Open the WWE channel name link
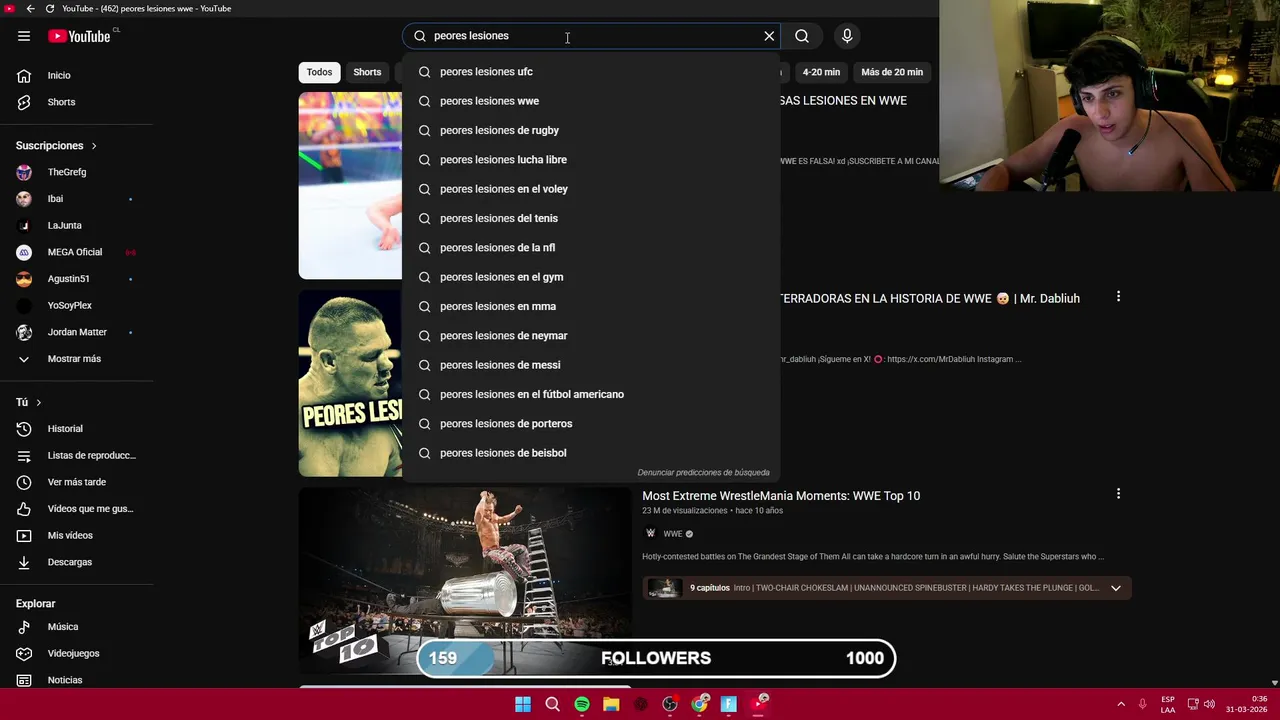This screenshot has width=1280, height=720. (672, 534)
